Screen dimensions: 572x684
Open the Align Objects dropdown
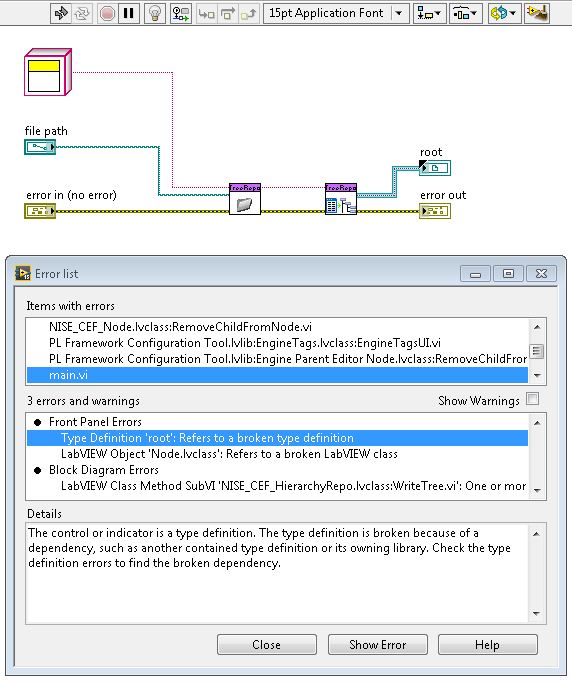(x=429, y=14)
